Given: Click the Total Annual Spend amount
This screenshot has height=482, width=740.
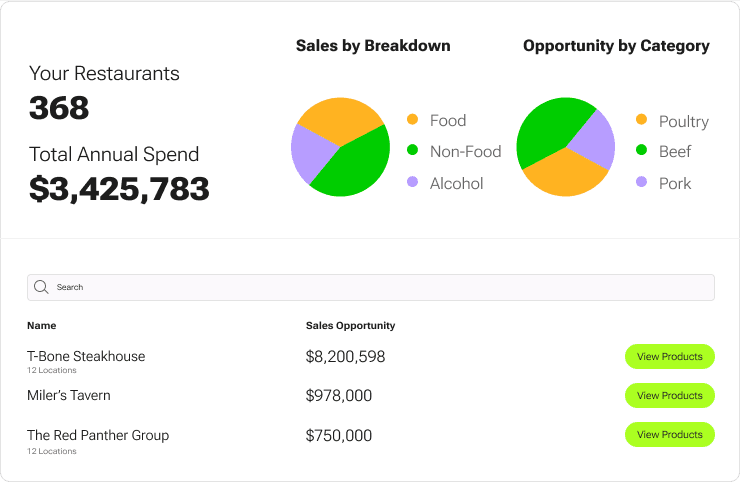Looking at the screenshot, I should point(119,188).
